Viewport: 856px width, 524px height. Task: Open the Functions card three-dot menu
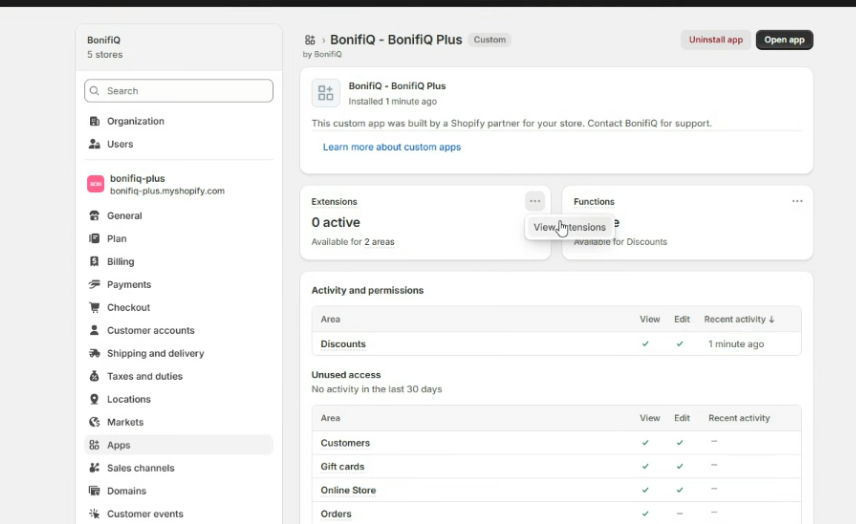pos(797,201)
